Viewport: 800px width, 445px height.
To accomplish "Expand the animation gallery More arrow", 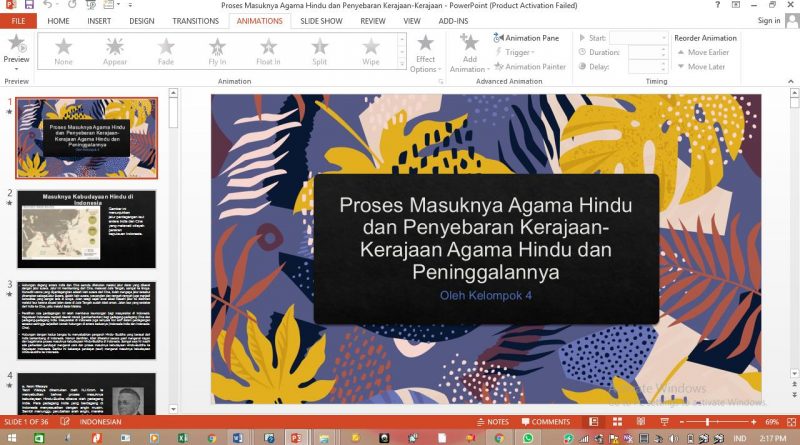I will coord(402,64).
